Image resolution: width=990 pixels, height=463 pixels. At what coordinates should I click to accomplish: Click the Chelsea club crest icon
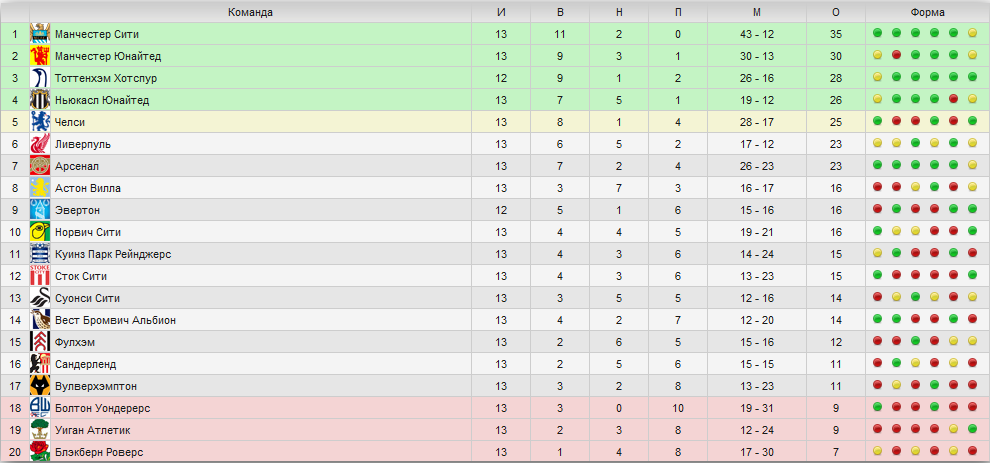click(x=40, y=122)
